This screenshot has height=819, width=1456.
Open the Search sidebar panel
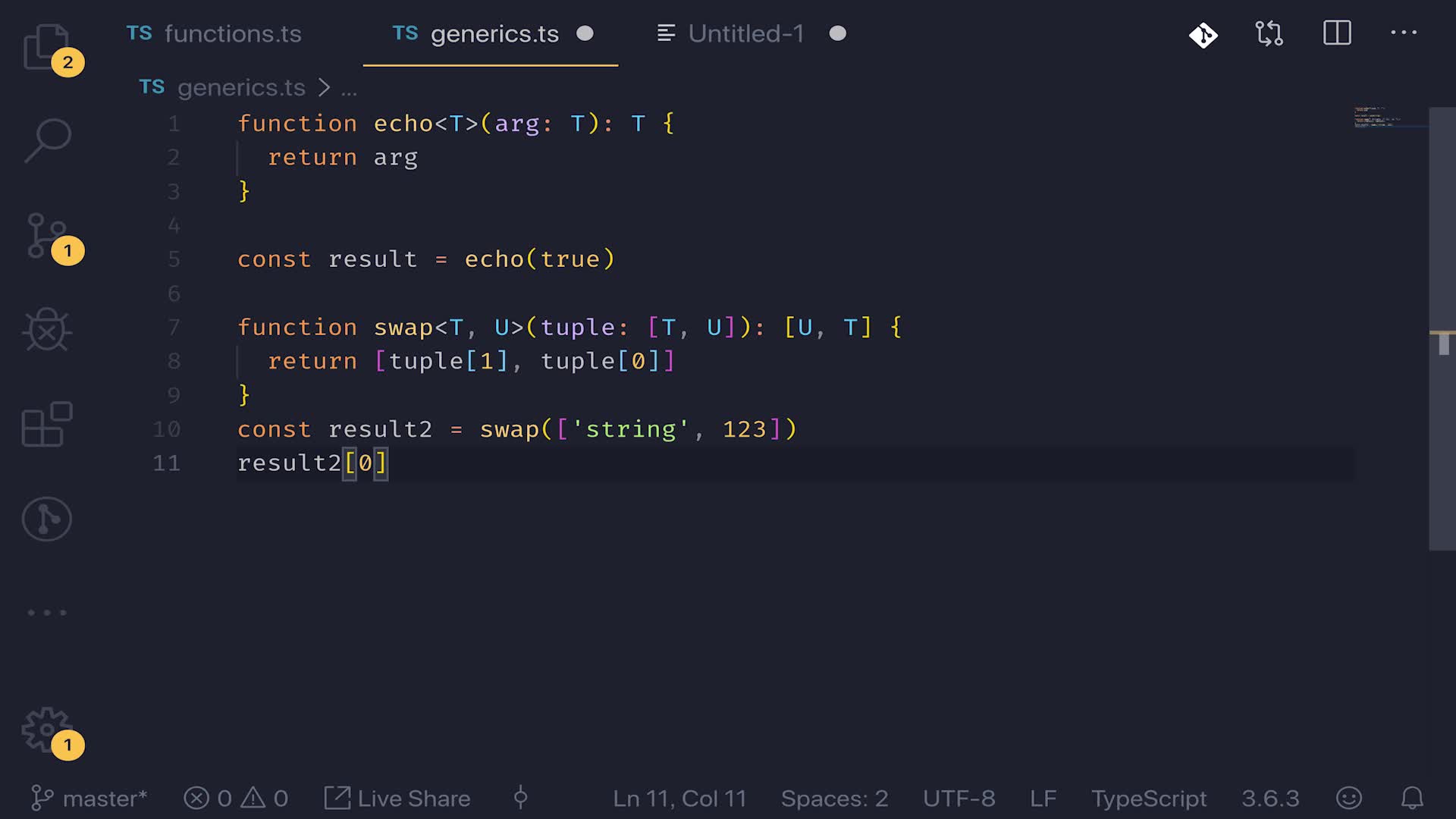[47, 140]
